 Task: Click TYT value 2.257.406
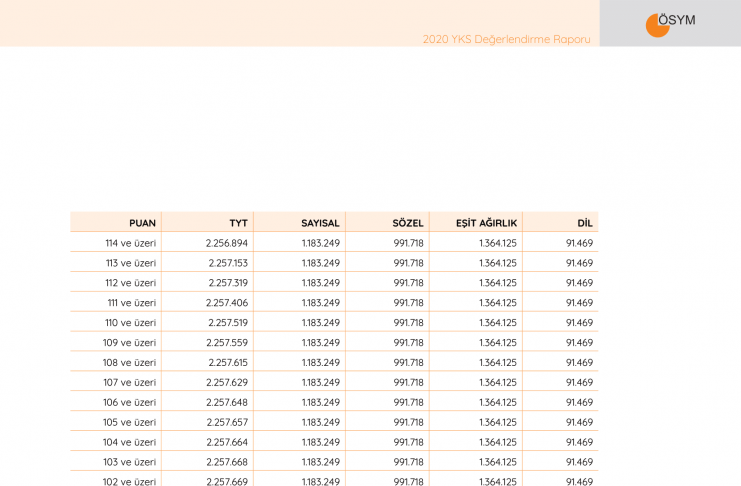pos(226,303)
